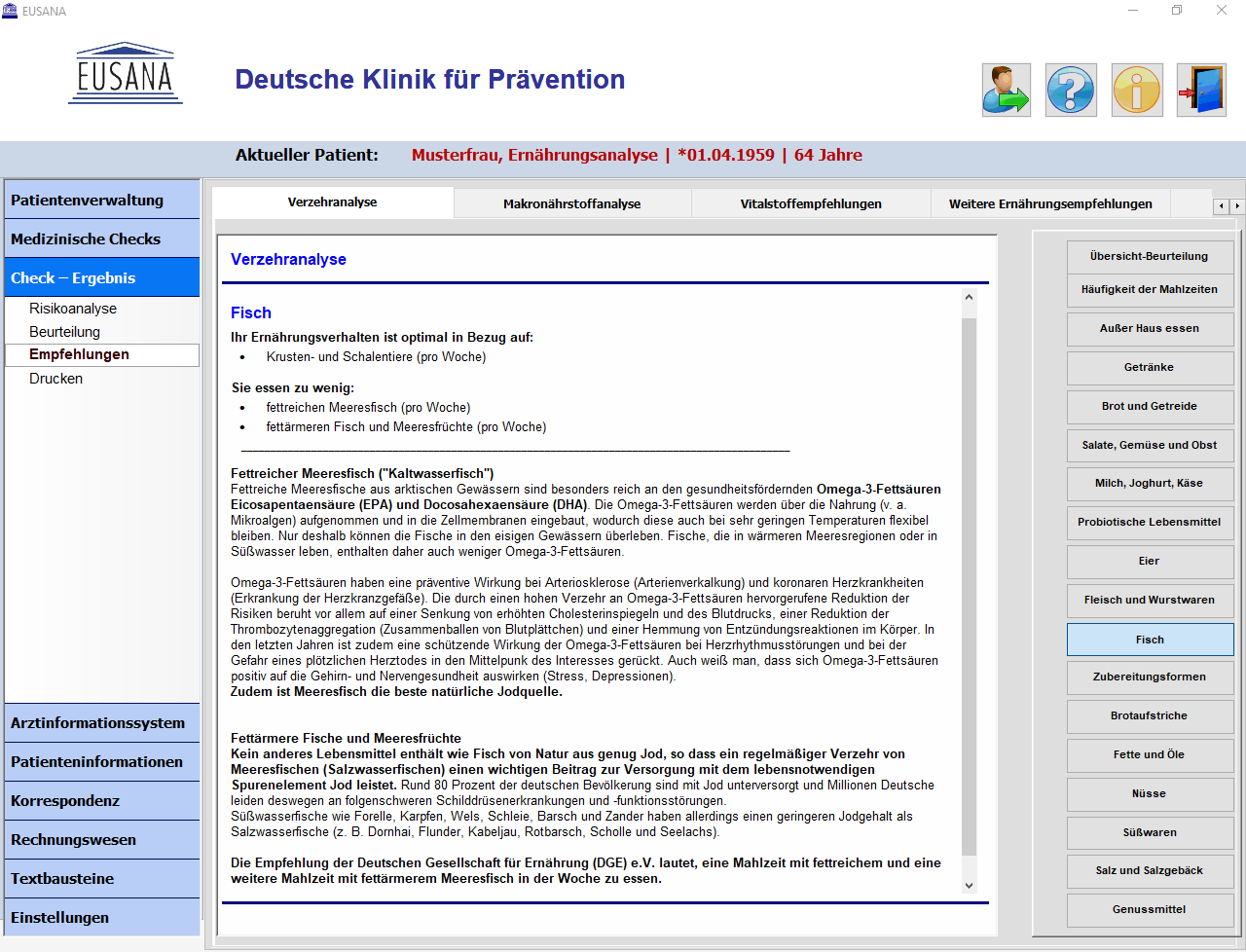Screen dimensions: 1246x952
Task: Select Beurteilung in sidebar
Action: 64,332
